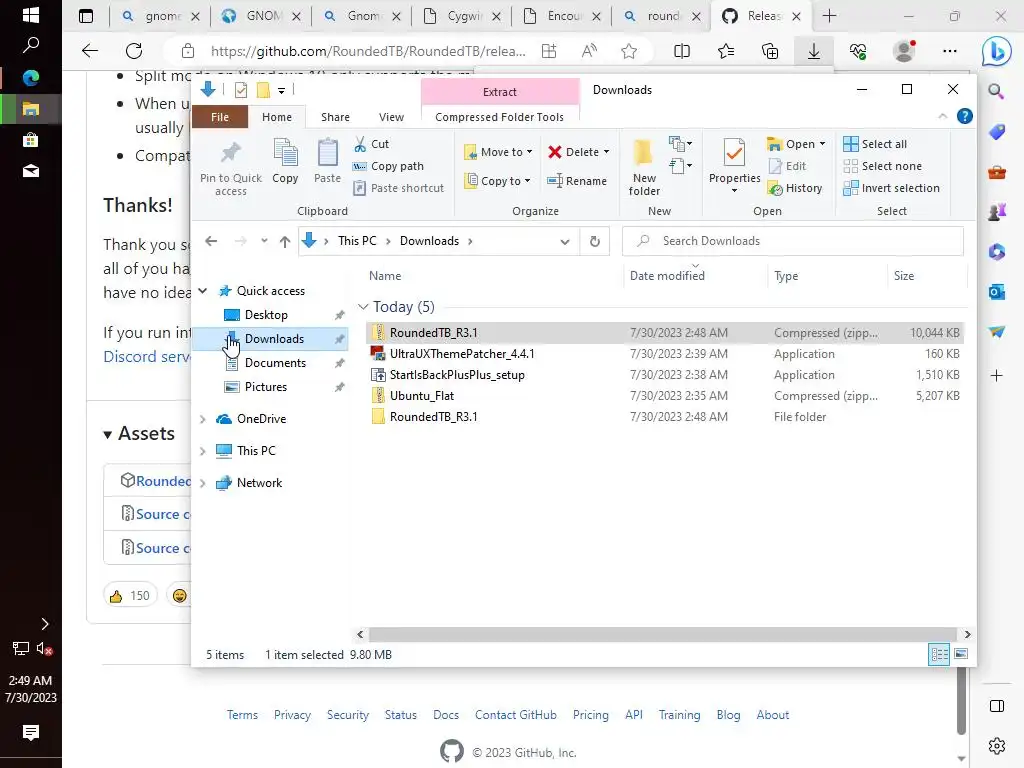The image size is (1024, 768).
Task: Open the Extract contextual tab
Action: (x=500, y=92)
